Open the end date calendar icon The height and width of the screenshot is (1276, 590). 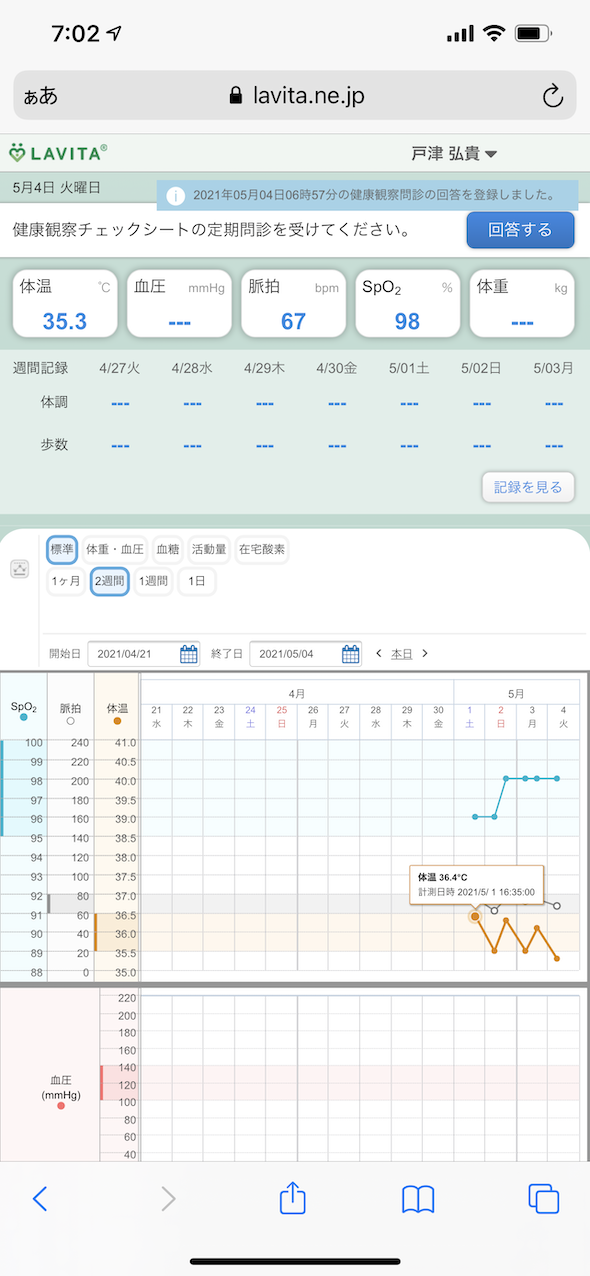click(351, 654)
